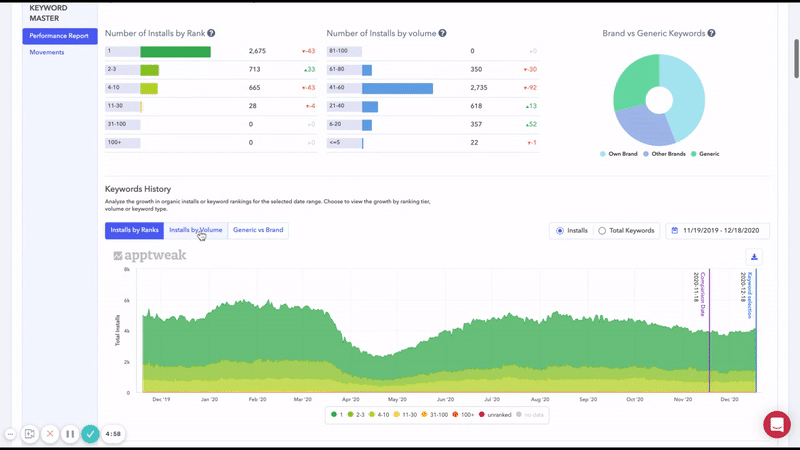
Task: Select the Total Keywords radio button
Action: tap(602, 231)
